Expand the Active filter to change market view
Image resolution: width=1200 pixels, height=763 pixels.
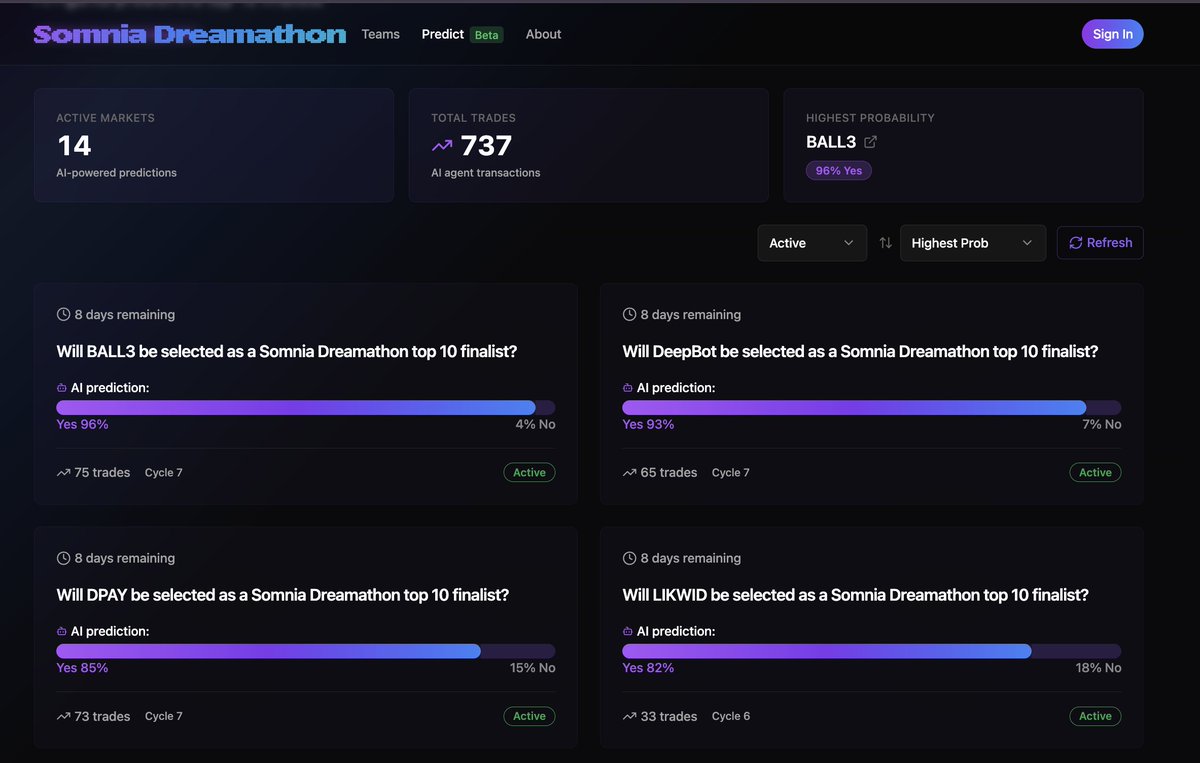pyautogui.click(x=812, y=242)
